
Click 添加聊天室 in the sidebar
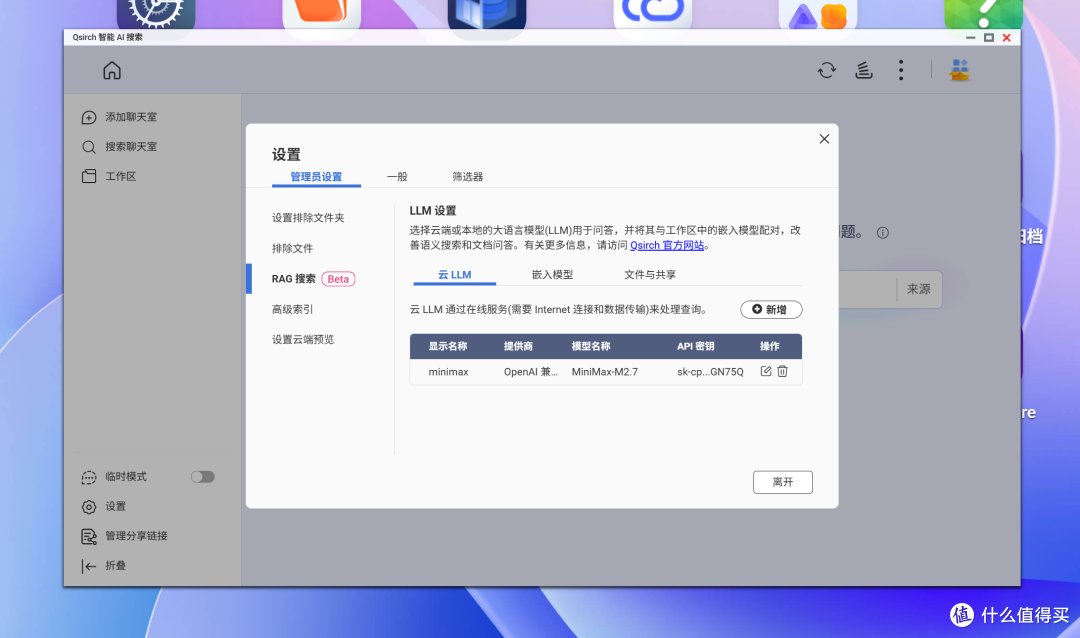[x=131, y=117]
